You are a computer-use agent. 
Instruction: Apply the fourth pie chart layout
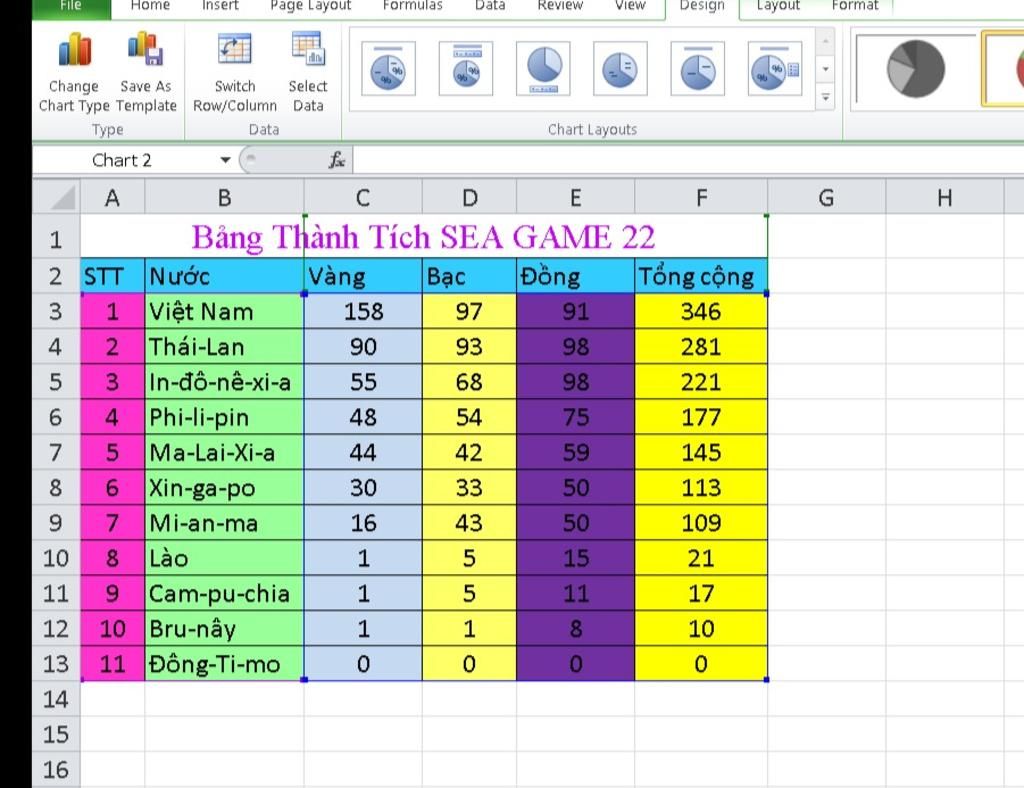pyautogui.click(x=620, y=69)
